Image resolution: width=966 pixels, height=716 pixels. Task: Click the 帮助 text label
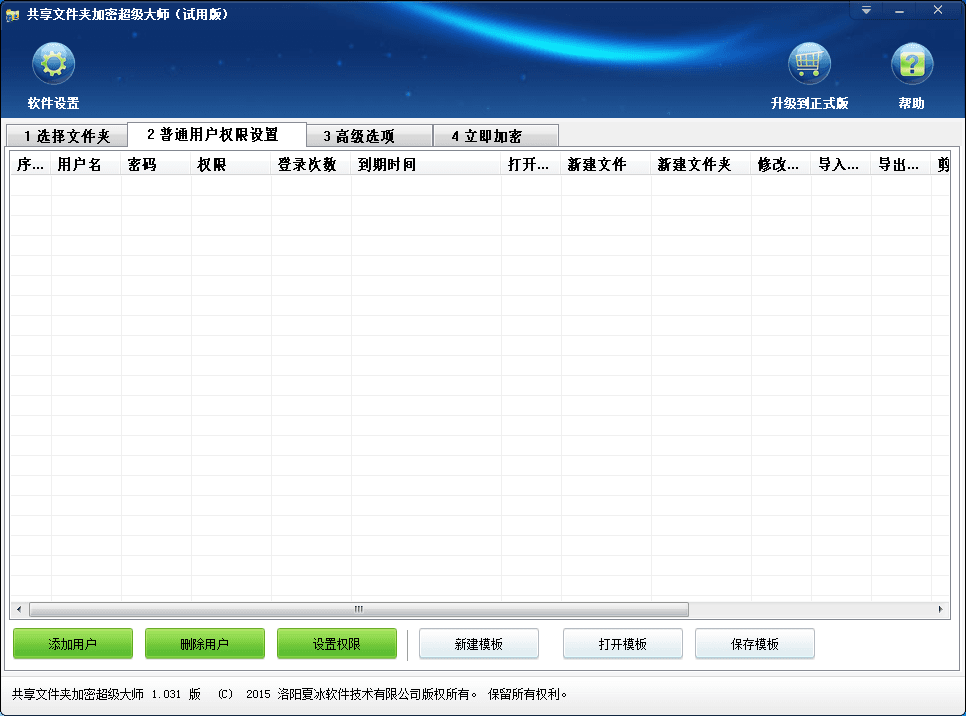coord(912,103)
